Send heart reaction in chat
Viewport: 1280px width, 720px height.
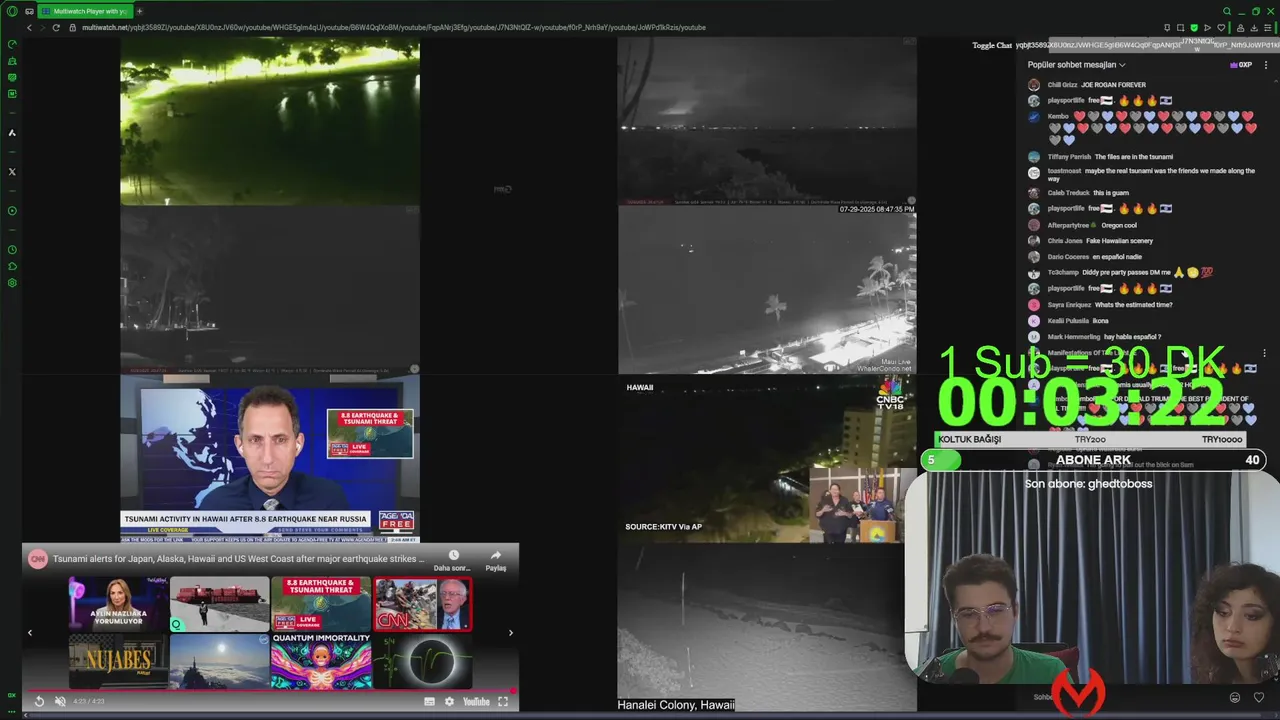[1259, 697]
